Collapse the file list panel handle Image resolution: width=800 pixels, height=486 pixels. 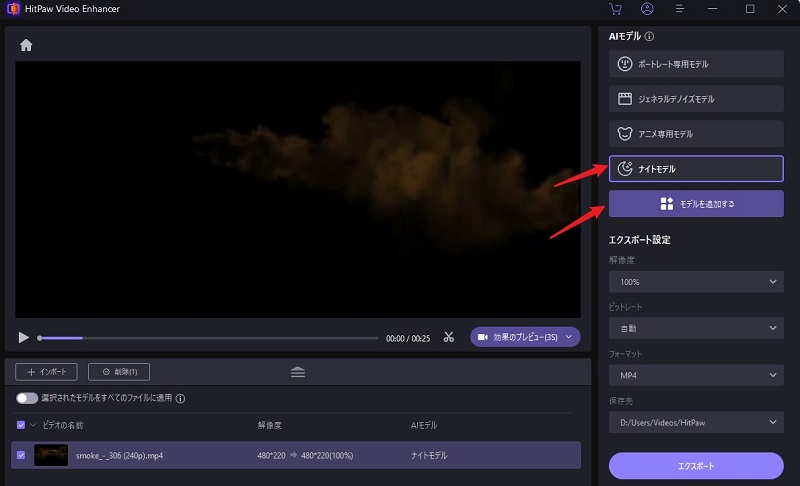click(x=298, y=372)
